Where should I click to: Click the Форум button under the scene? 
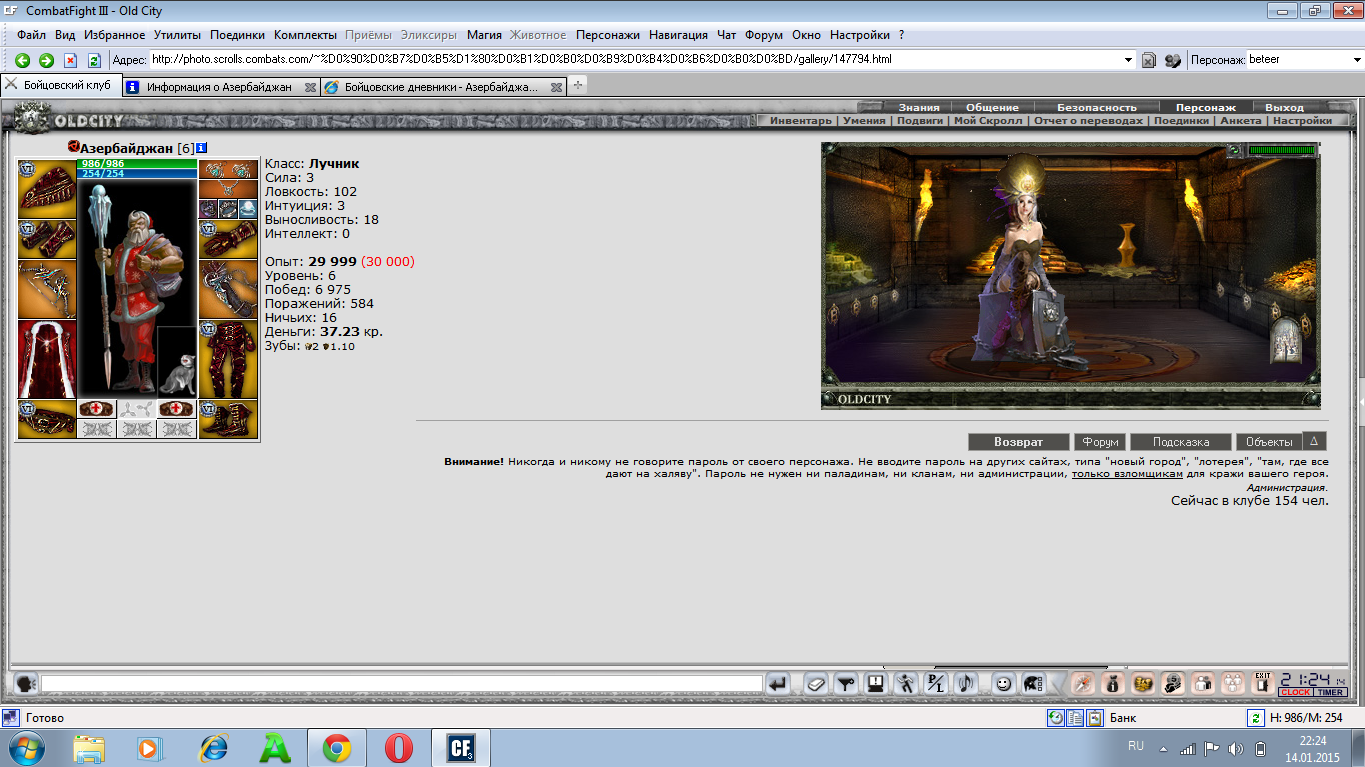pyautogui.click(x=1100, y=441)
